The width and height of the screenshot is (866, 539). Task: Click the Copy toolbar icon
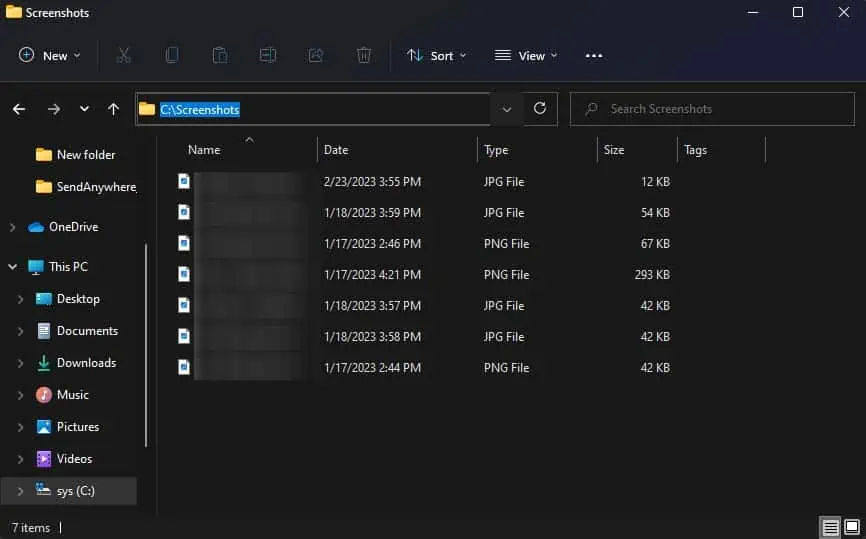point(172,55)
